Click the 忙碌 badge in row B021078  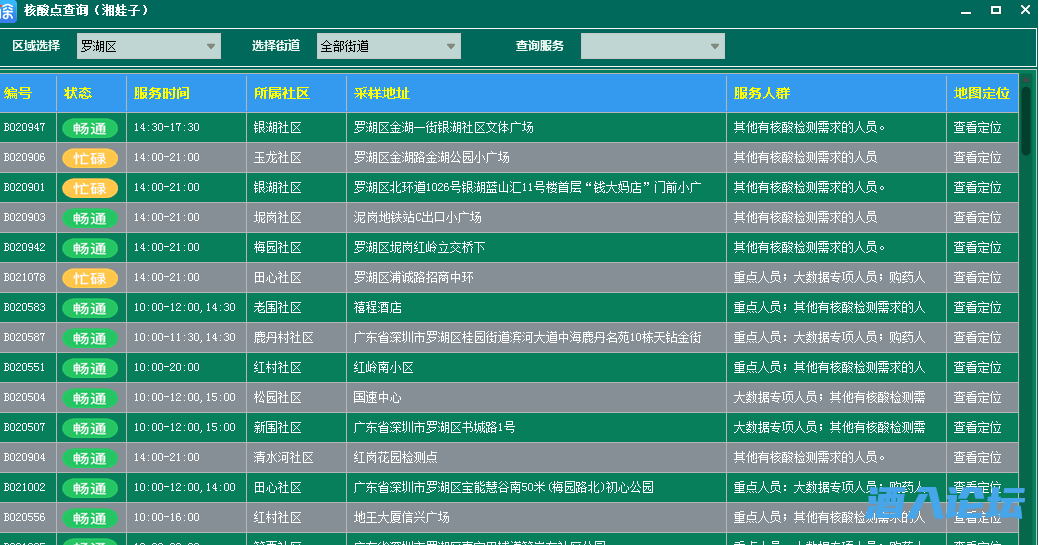coord(90,278)
